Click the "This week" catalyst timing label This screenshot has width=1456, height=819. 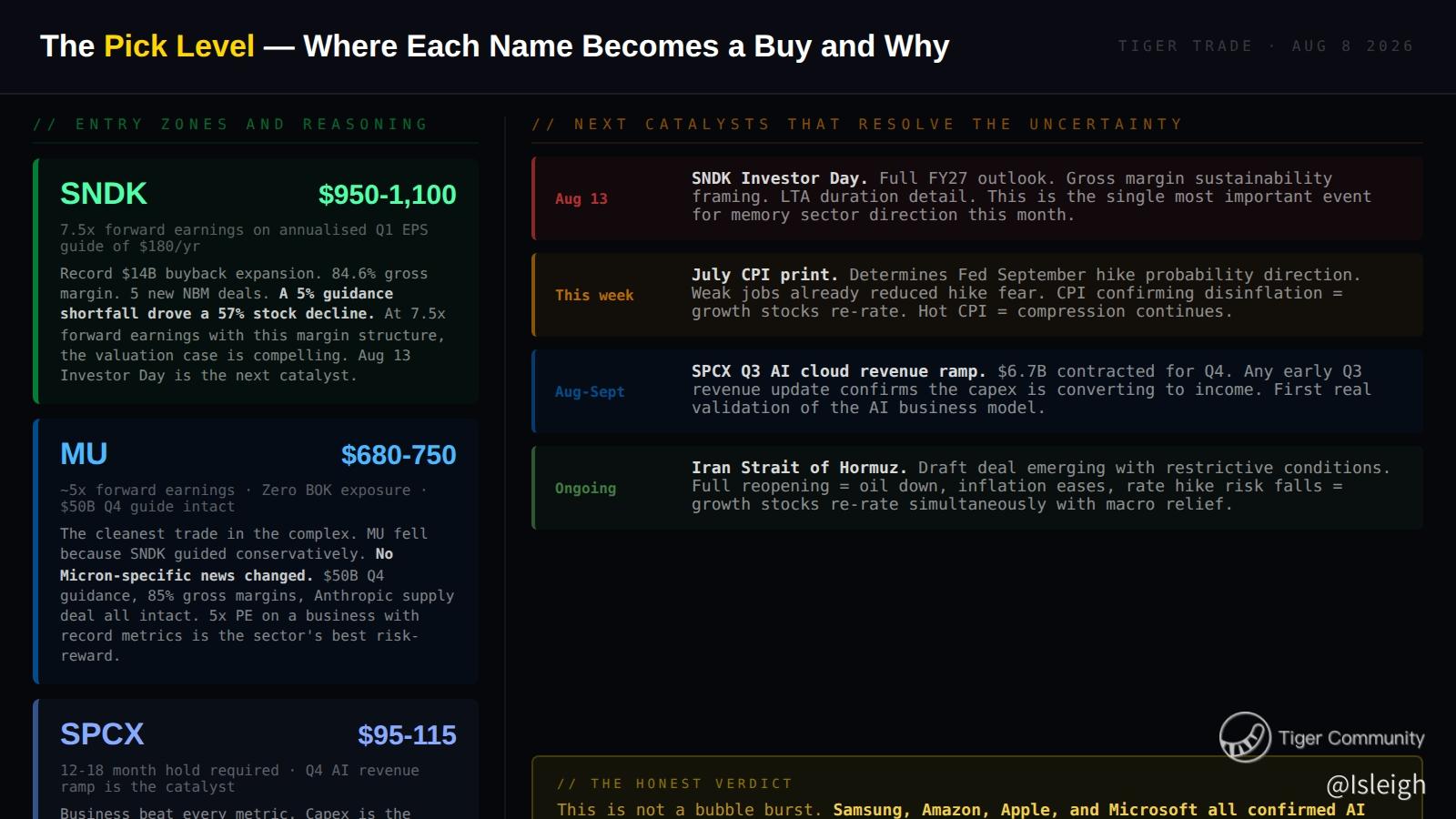[594, 295]
